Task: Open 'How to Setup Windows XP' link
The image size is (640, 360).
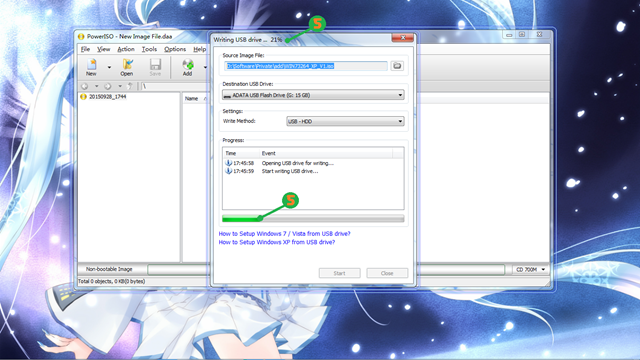Action: [277, 242]
